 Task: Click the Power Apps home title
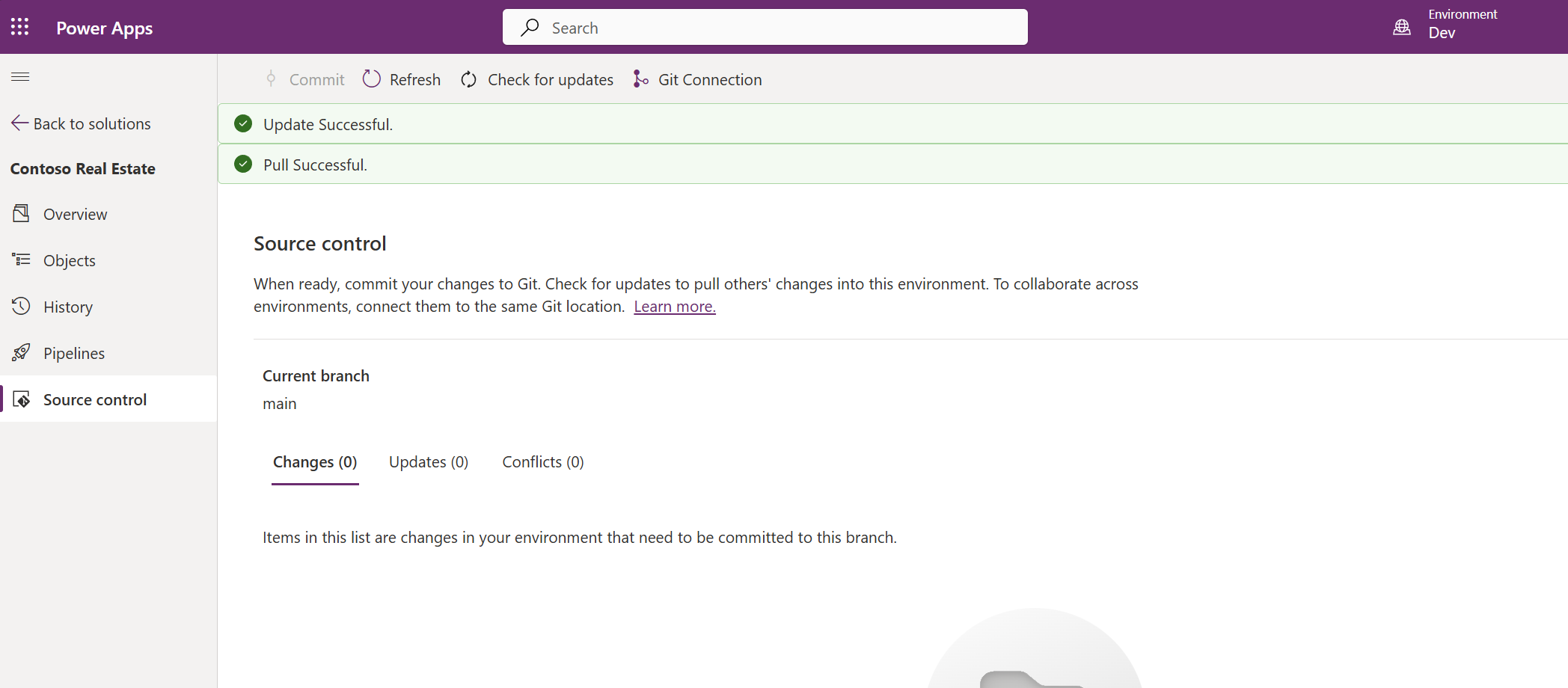[104, 28]
